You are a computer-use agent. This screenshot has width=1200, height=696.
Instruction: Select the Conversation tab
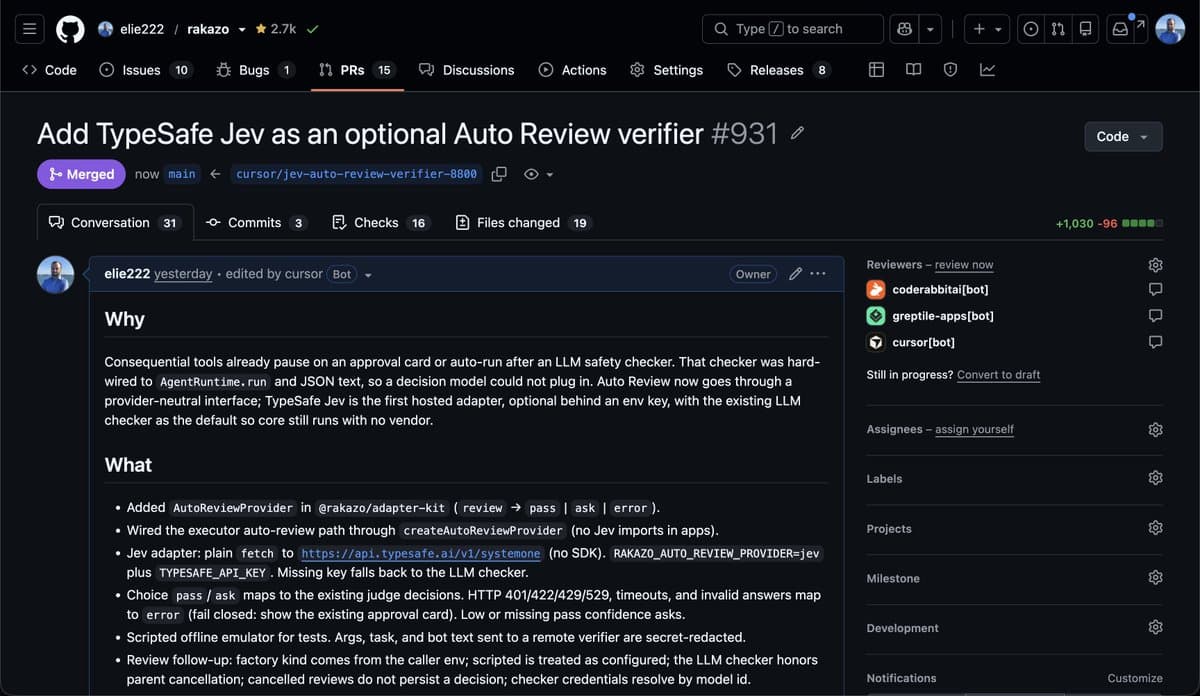coord(114,222)
